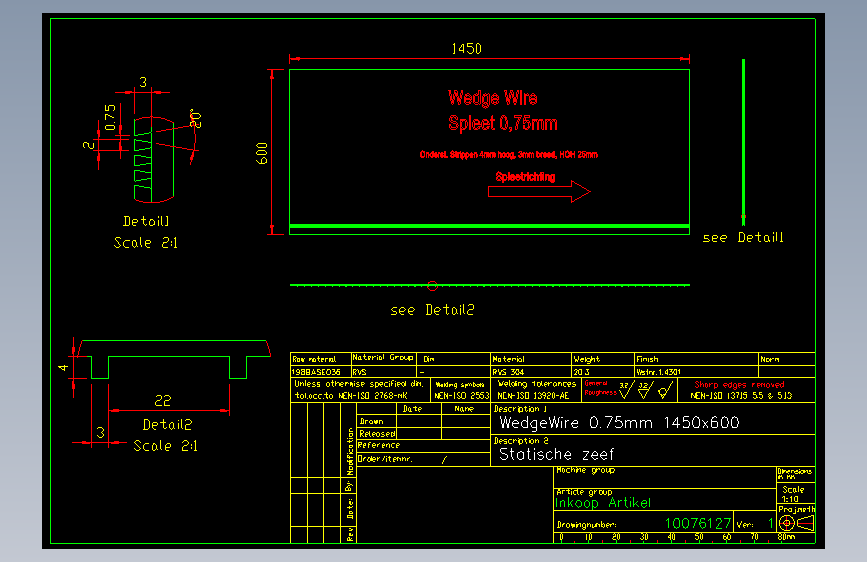Click the 'Spleetrichting' label

tap(525, 177)
